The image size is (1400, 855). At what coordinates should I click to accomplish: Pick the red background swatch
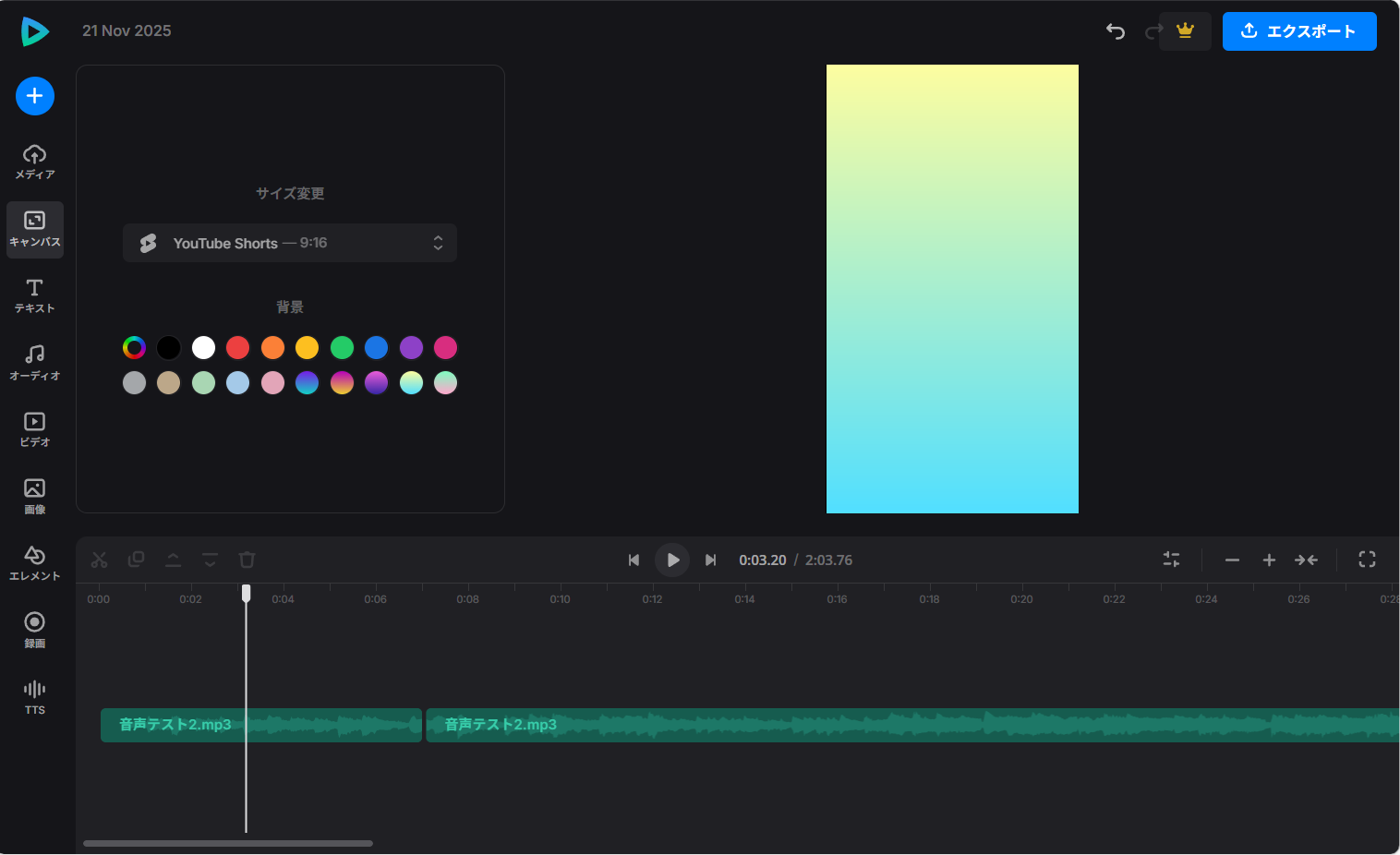click(238, 347)
